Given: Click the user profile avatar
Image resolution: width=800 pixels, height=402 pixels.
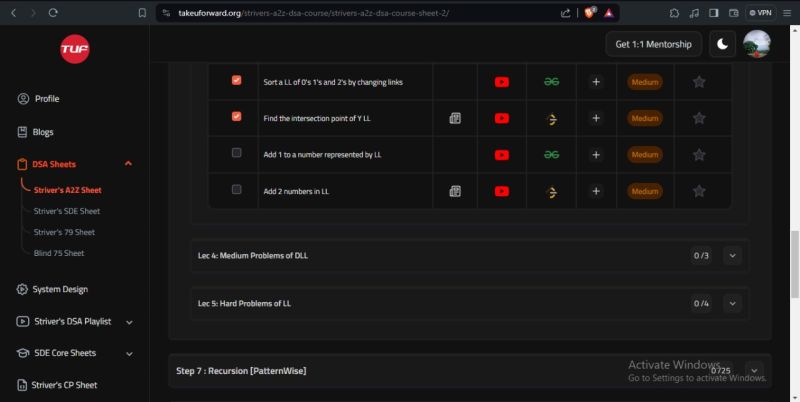Looking at the screenshot, I should click(757, 44).
